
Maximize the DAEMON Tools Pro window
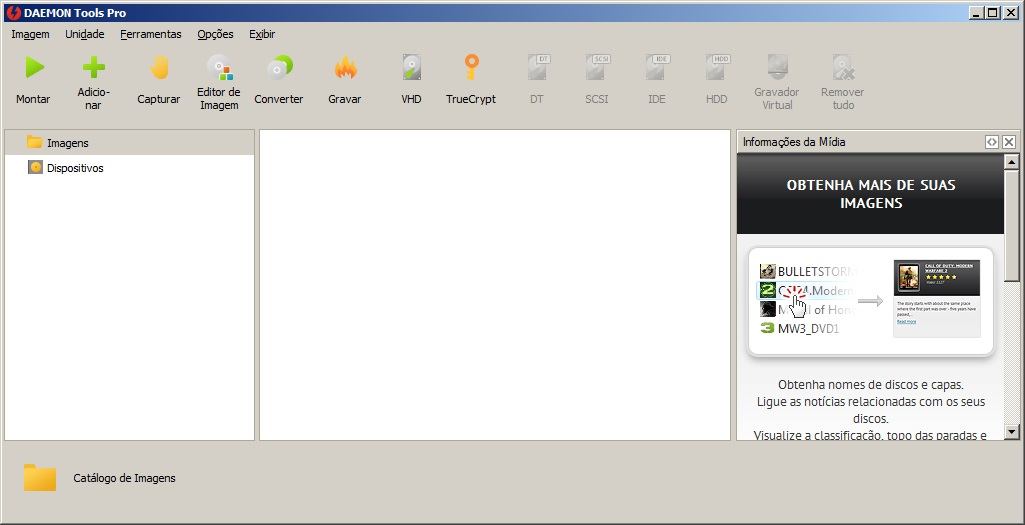pyautogui.click(x=993, y=12)
